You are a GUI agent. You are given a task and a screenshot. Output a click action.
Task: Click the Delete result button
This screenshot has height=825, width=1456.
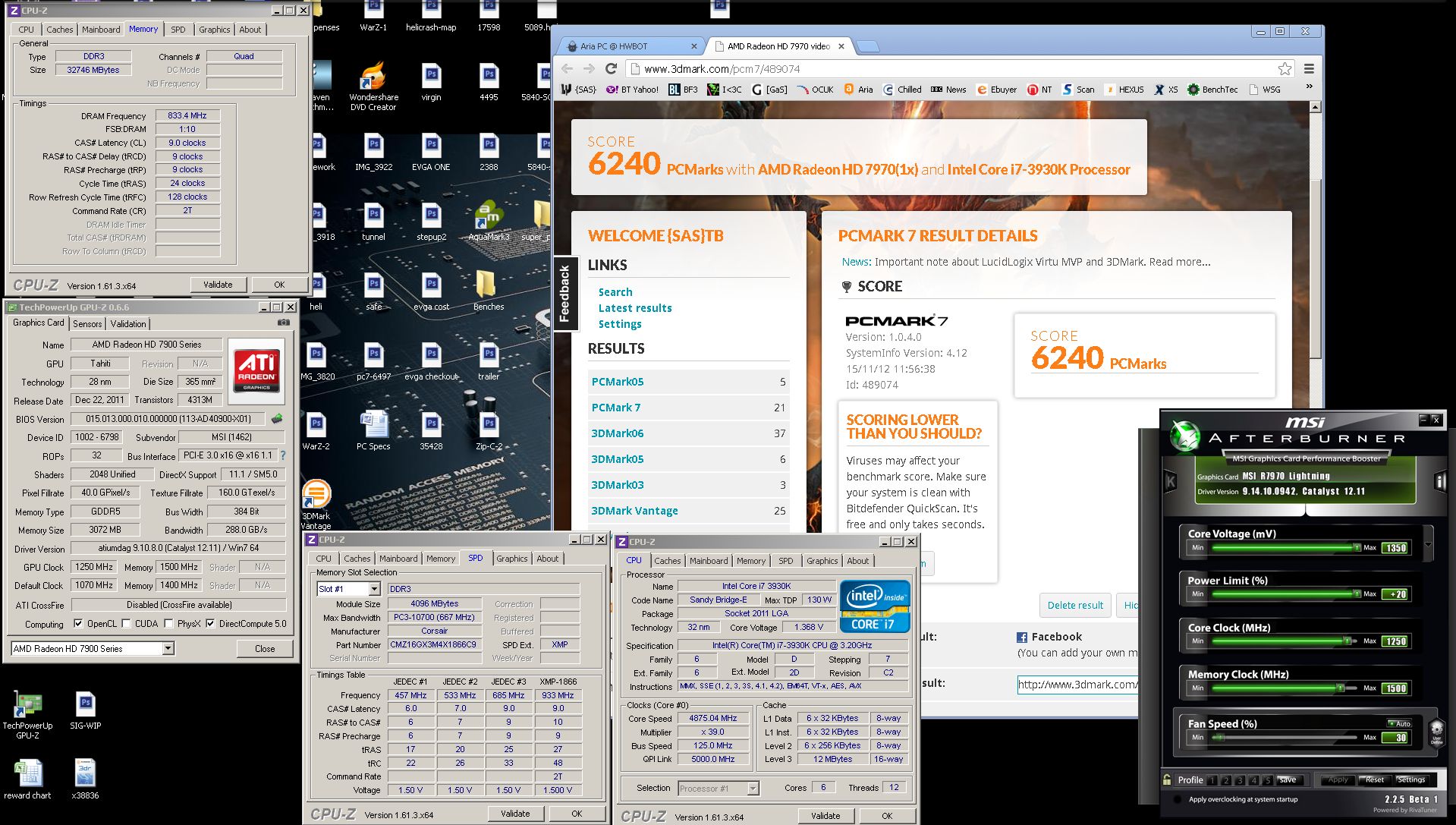pyautogui.click(x=1075, y=605)
